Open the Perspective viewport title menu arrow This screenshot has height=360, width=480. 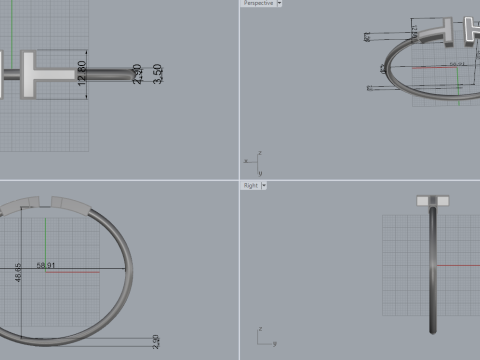coord(279,3)
